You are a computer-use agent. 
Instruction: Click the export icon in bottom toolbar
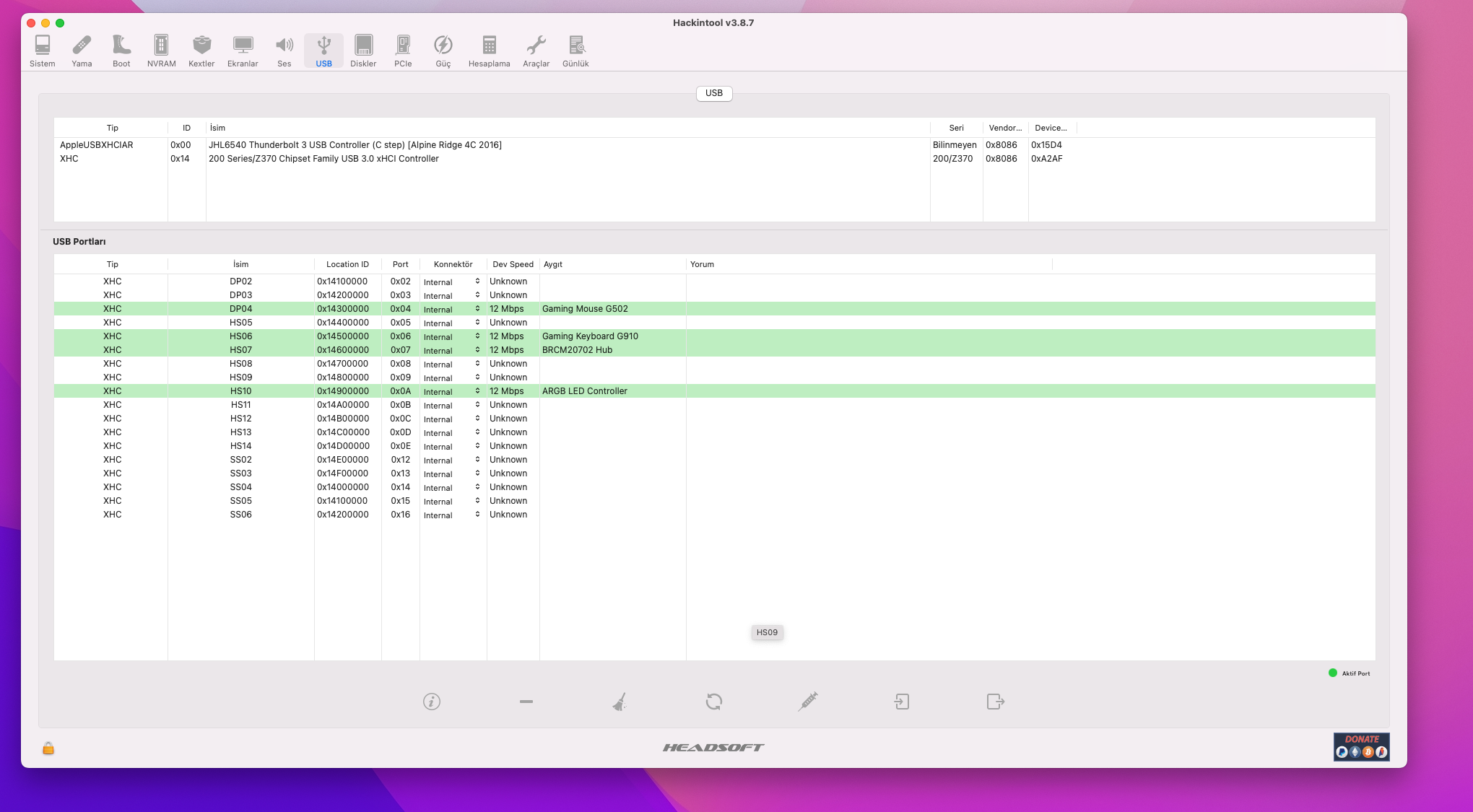tap(996, 702)
